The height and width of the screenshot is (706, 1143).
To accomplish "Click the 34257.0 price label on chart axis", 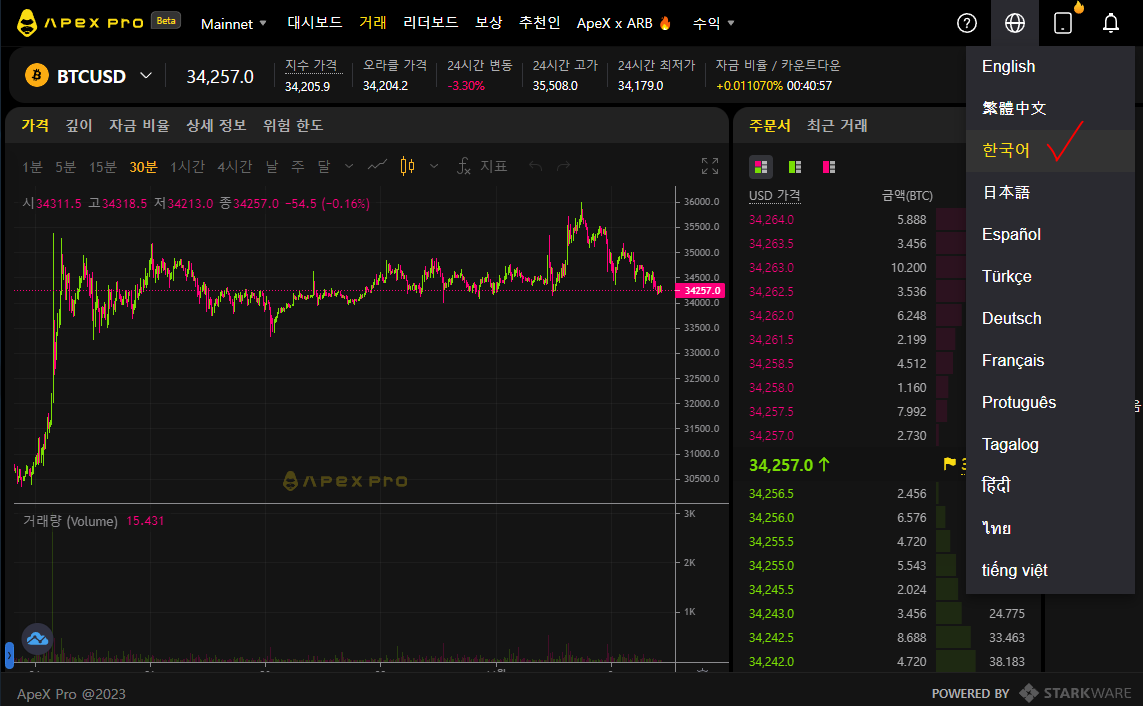I will point(701,290).
